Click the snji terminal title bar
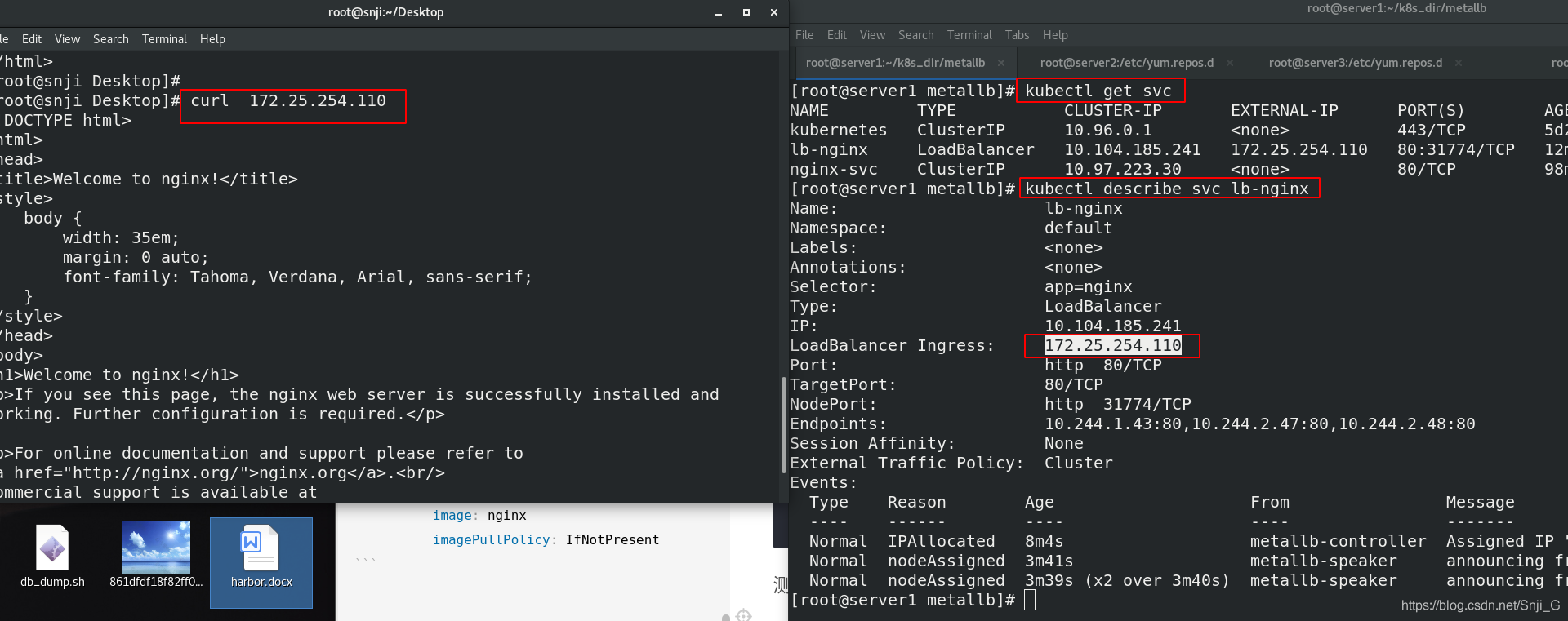This screenshot has height=621, width=1568. pos(385,12)
